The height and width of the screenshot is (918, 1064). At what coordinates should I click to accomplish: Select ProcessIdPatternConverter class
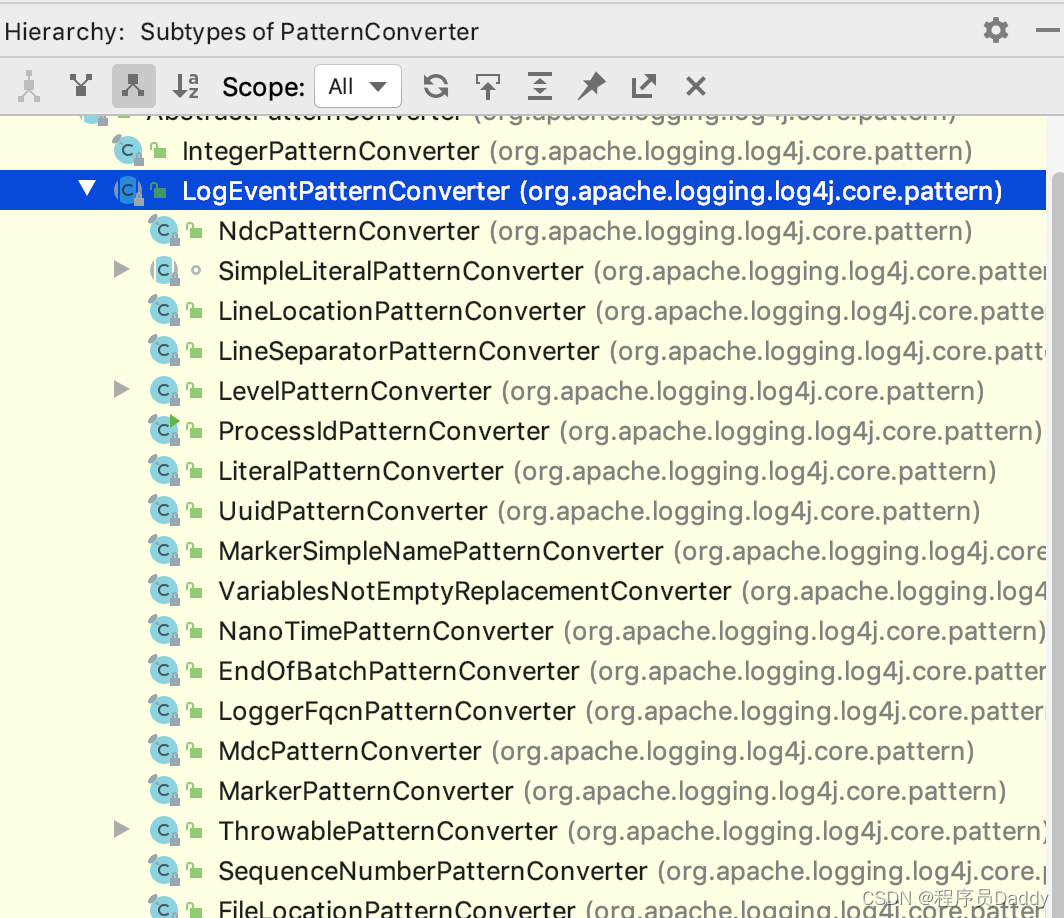coord(383,432)
